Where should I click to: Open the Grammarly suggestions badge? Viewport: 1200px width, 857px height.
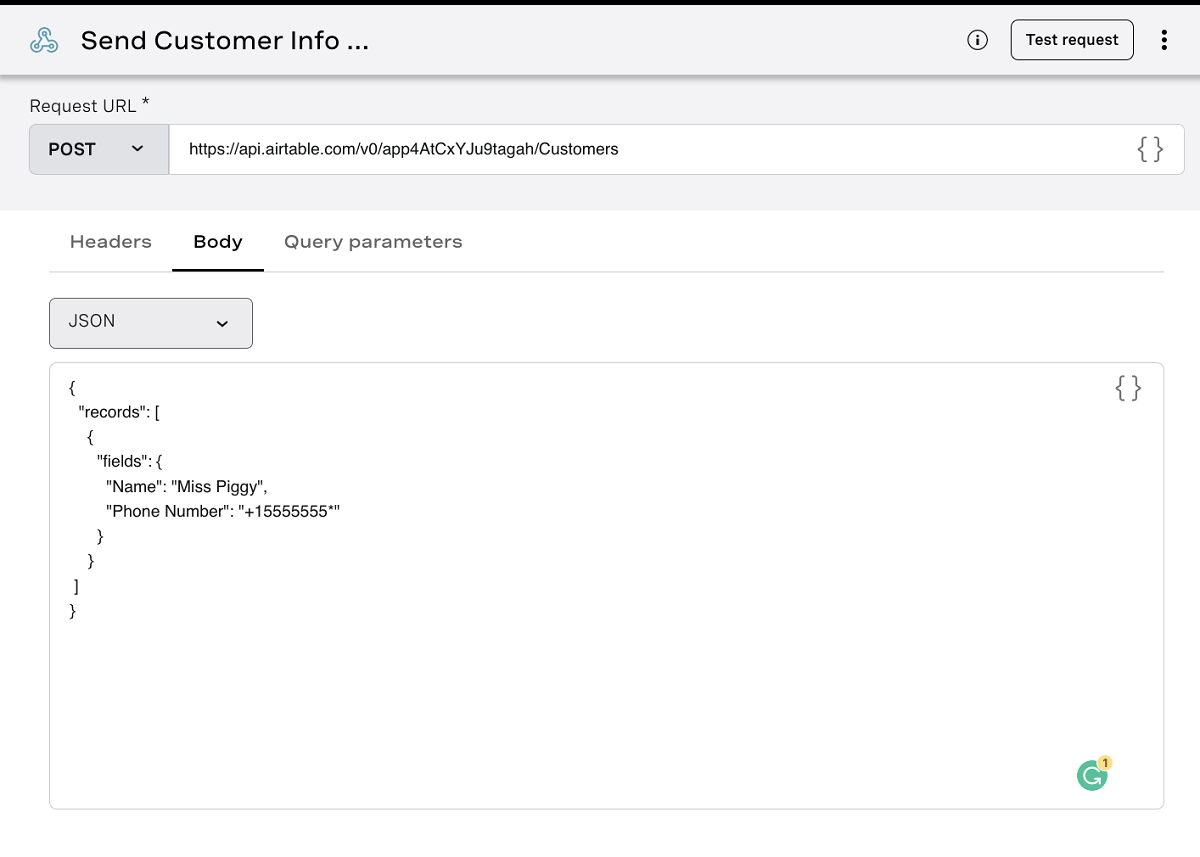1094,774
